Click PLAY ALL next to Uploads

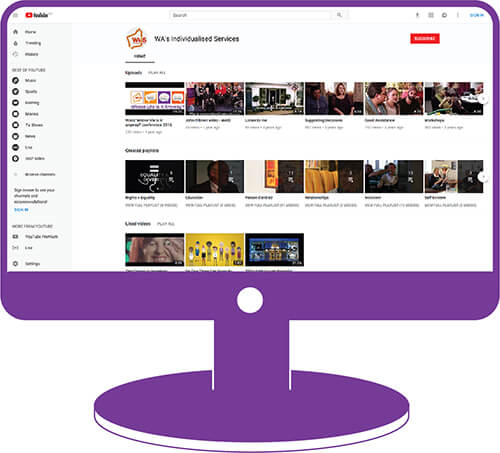point(157,73)
